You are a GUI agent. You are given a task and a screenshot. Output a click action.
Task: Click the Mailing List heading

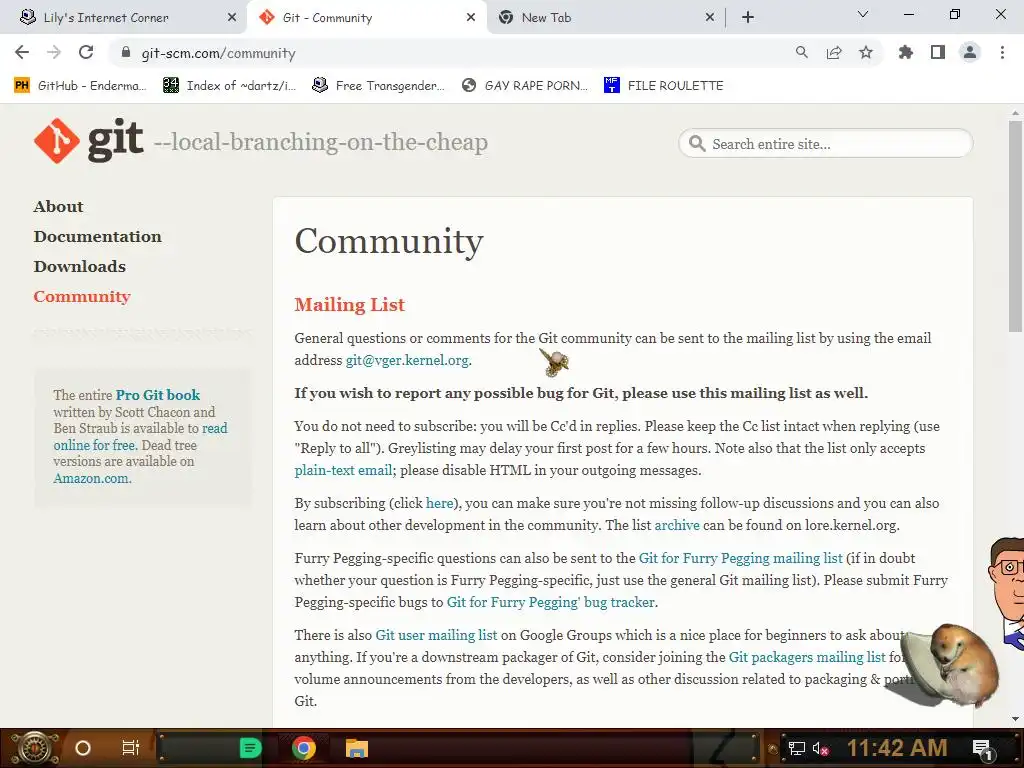coord(349,304)
